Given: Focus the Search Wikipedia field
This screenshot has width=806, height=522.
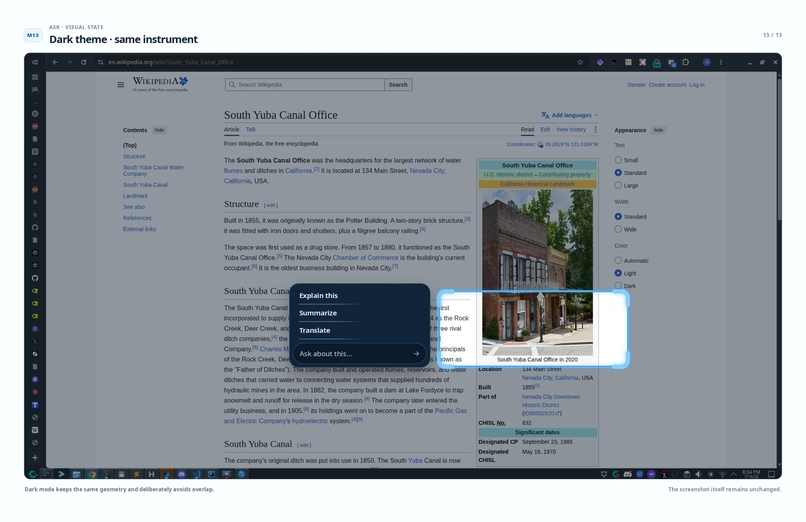Looking at the screenshot, I should click(x=305, y=85).
